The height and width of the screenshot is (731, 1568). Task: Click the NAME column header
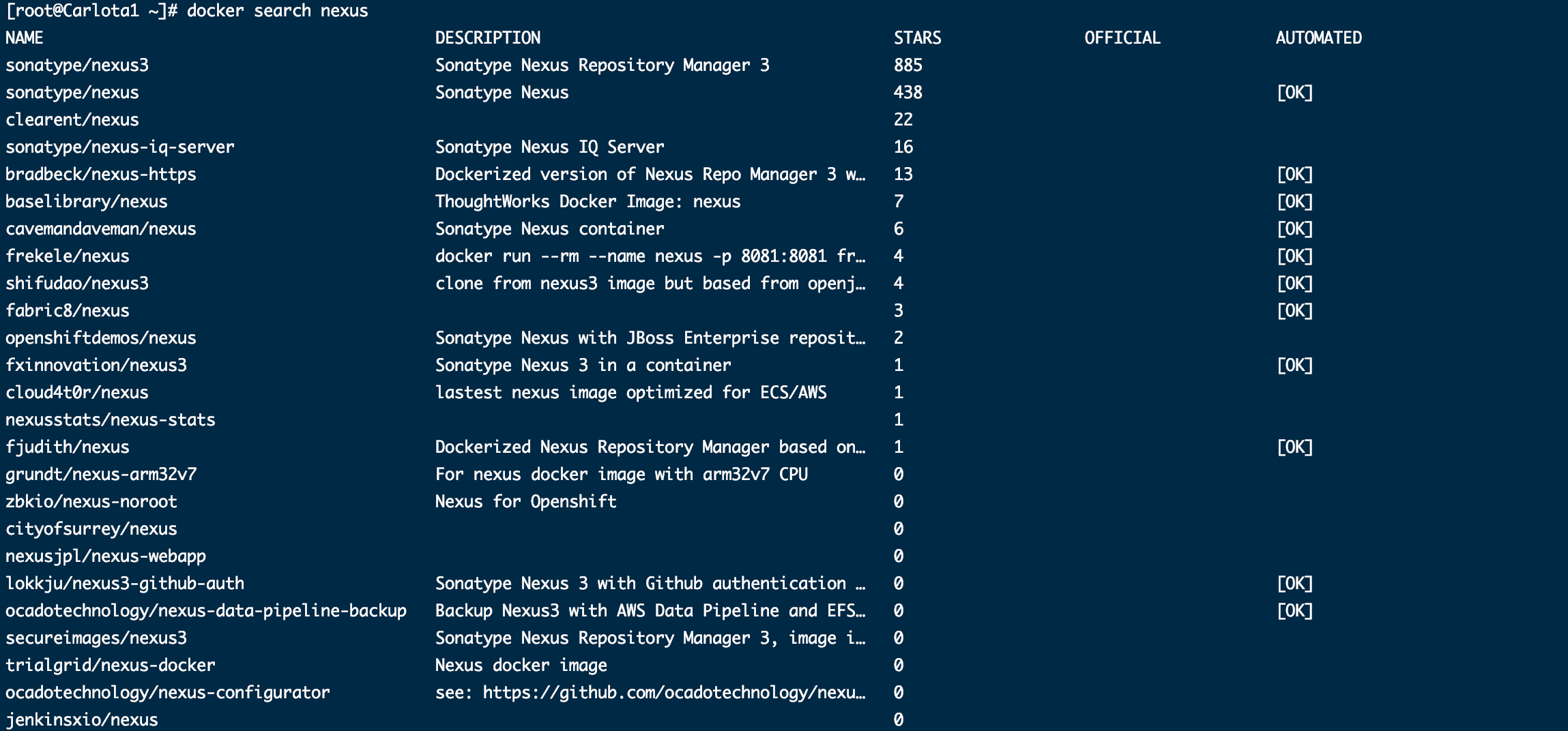pyautogui.click(x=25, y=38)
